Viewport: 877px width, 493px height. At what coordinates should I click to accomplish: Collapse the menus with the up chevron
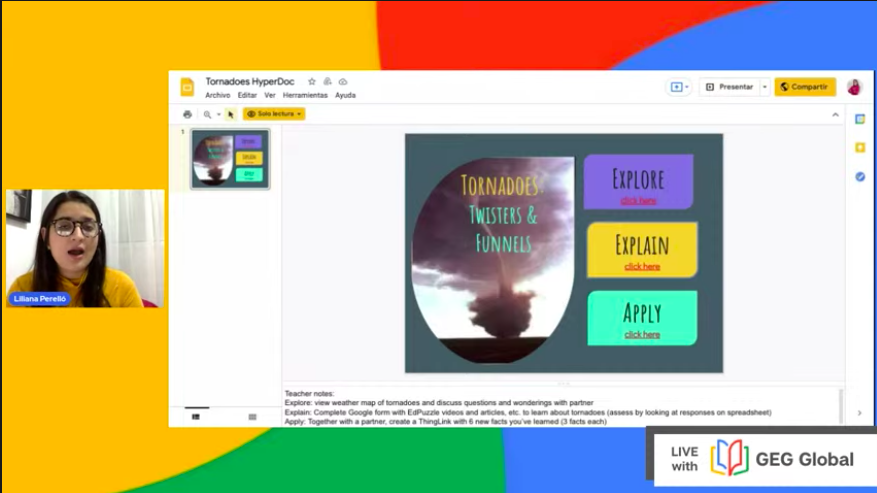[x=836, y=115]
